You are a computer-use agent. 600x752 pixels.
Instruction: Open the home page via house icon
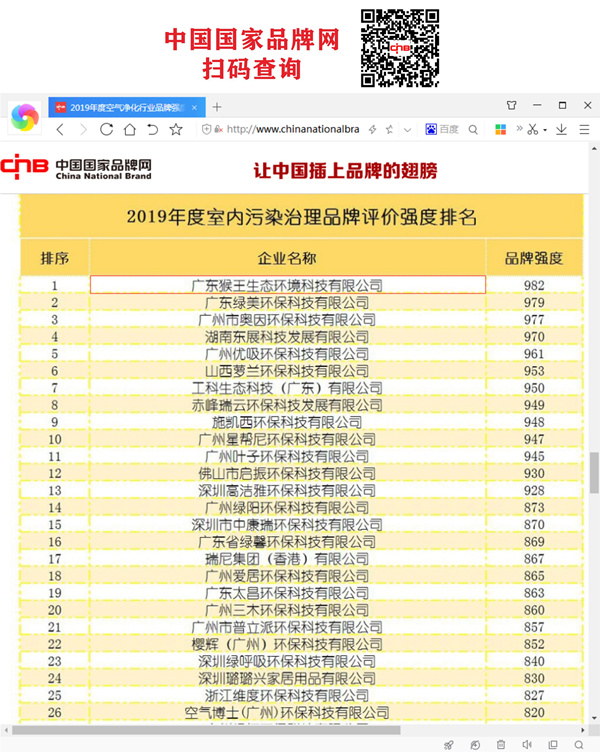pos(129,129)
